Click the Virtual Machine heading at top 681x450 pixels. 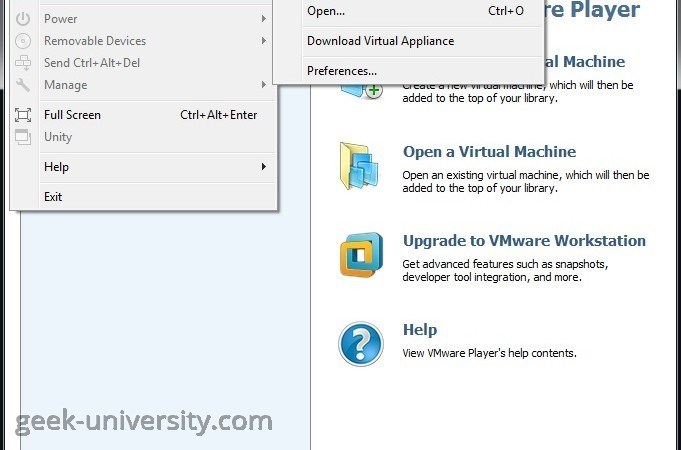click(585, 62)
